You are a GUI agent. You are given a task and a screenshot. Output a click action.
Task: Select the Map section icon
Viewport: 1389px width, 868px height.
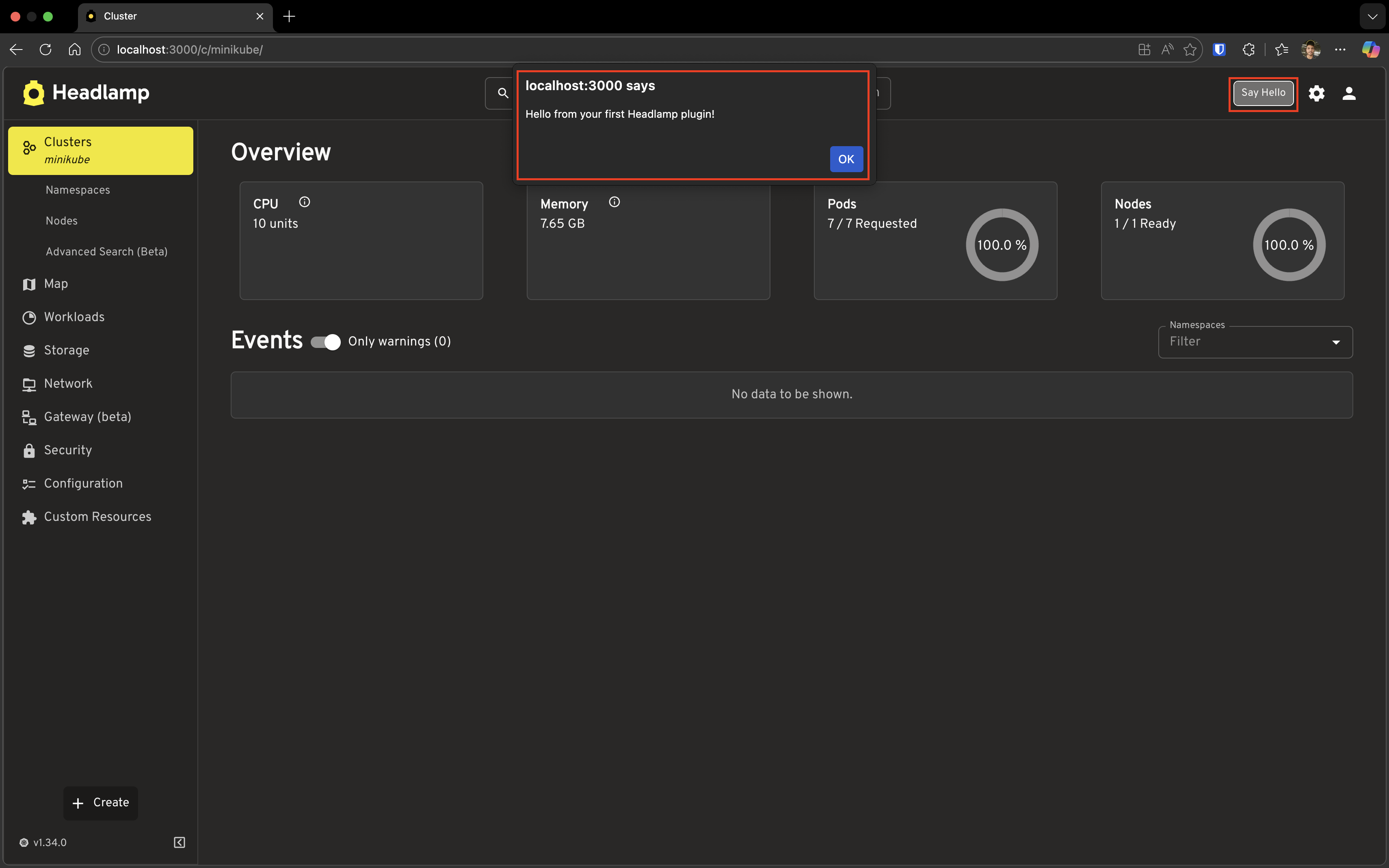29,284
